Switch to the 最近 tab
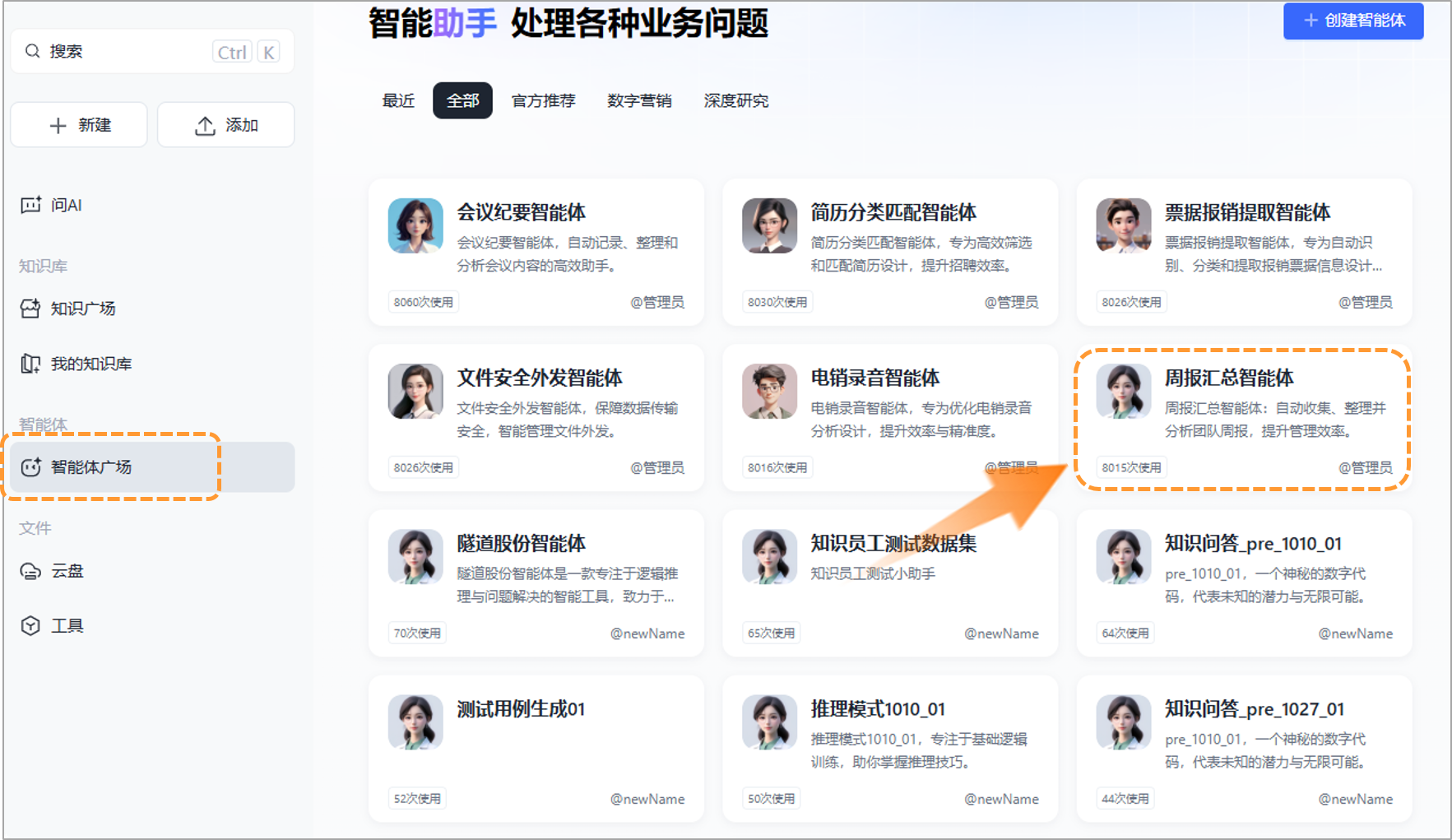Image resolution: width=1452 pixels, height=840 pixels. tap(398, 100)
